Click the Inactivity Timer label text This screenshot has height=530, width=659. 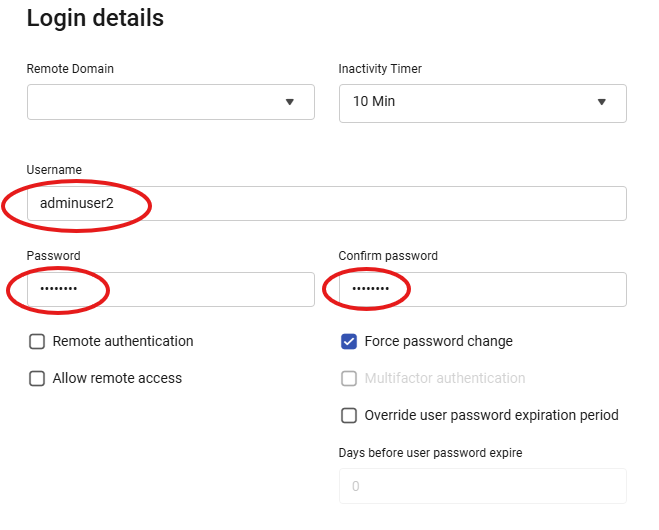click(x=380, y=69)
